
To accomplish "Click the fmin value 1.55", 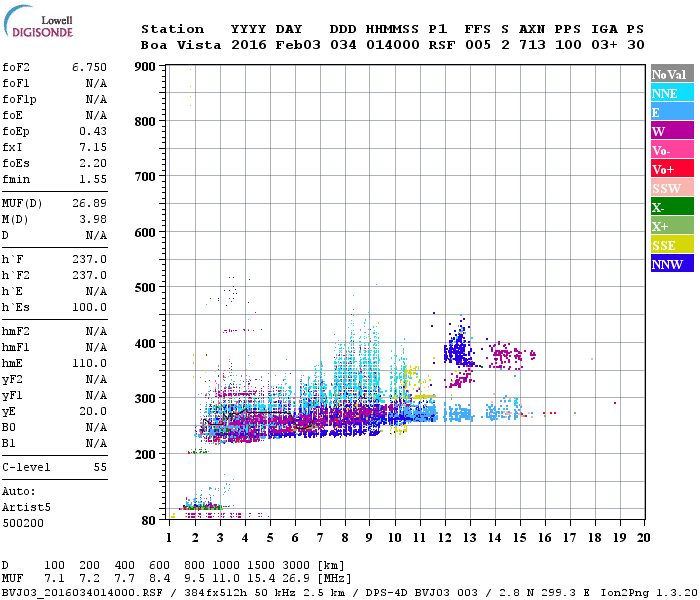I will tap(93, 179).
